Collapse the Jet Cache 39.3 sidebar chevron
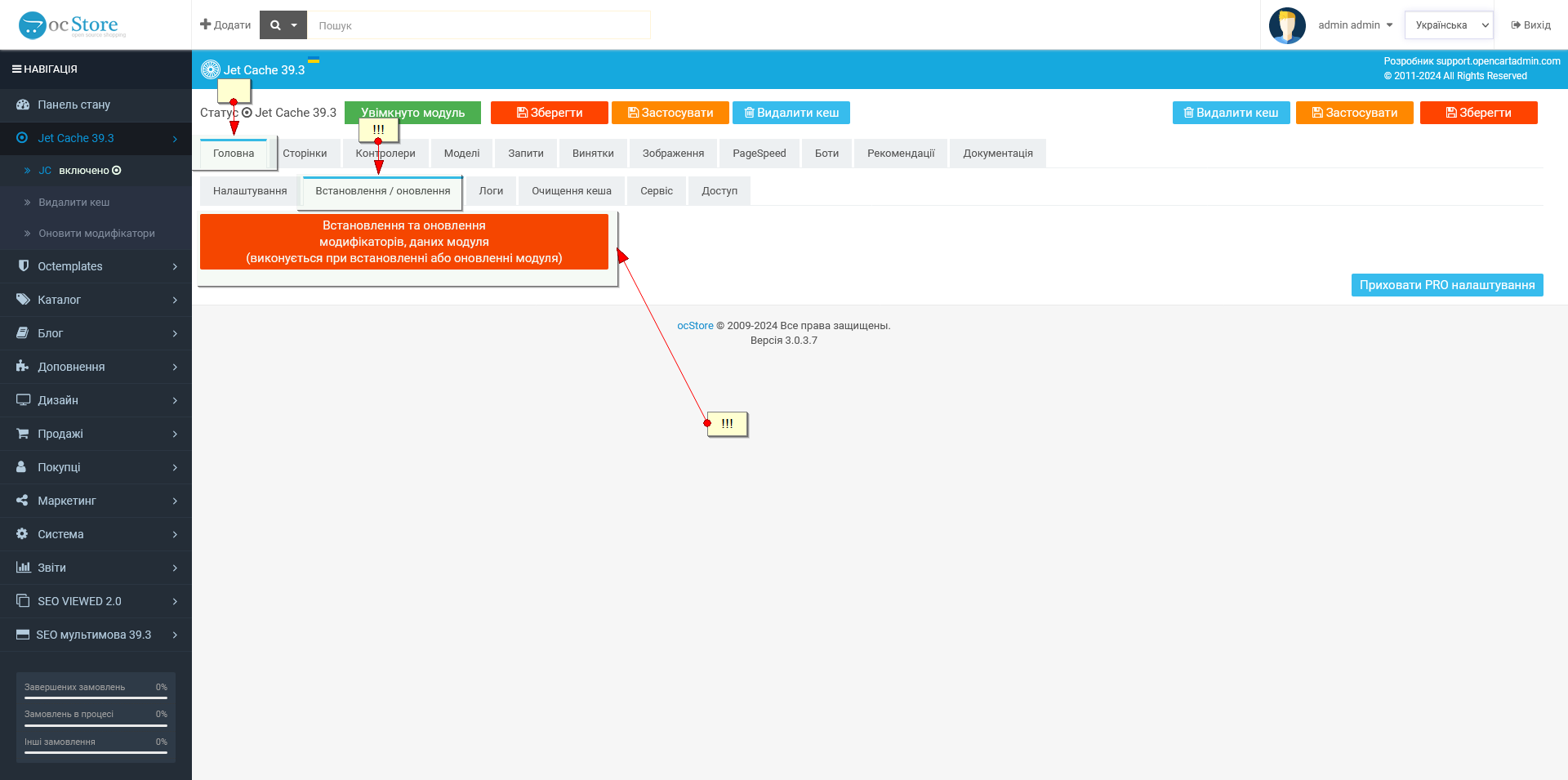 click(175, 139)
